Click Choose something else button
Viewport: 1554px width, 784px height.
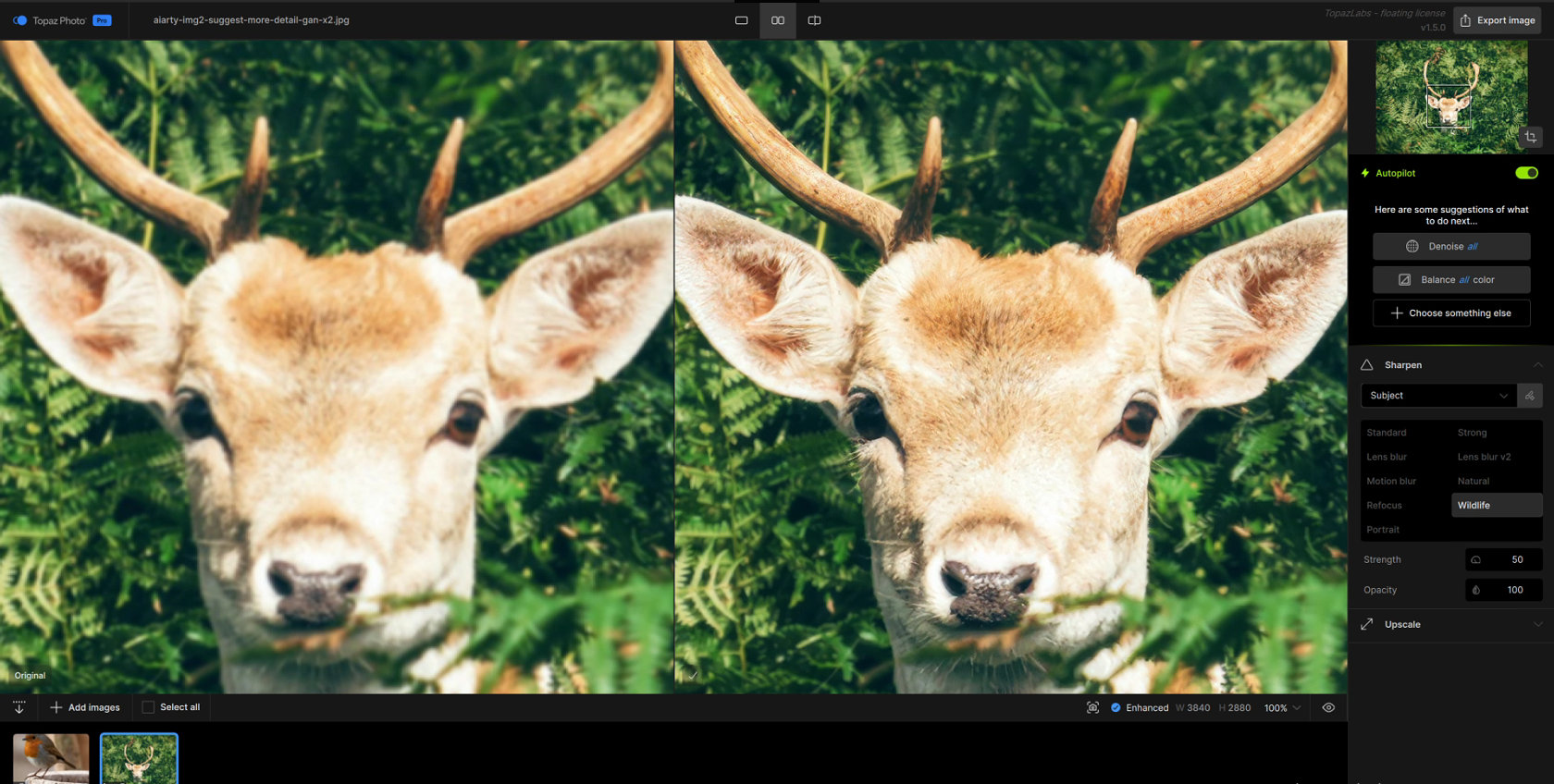tap(1451, 313)
